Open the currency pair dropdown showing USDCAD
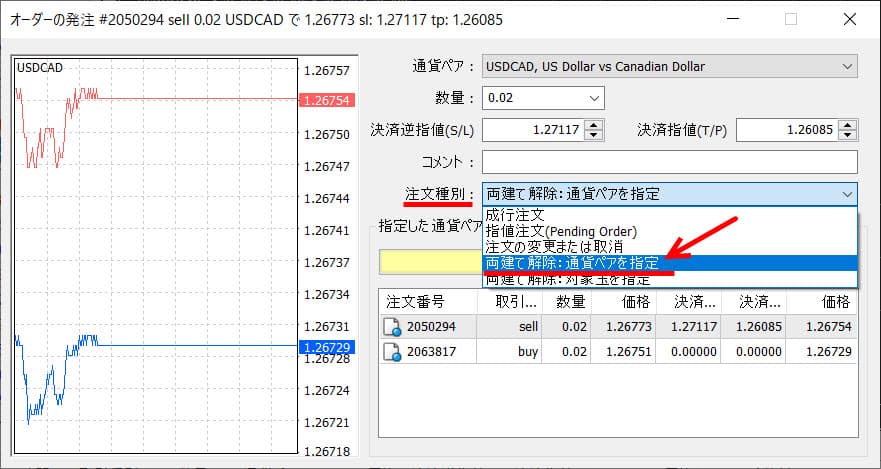881x469 pixels. coord(669,67)
